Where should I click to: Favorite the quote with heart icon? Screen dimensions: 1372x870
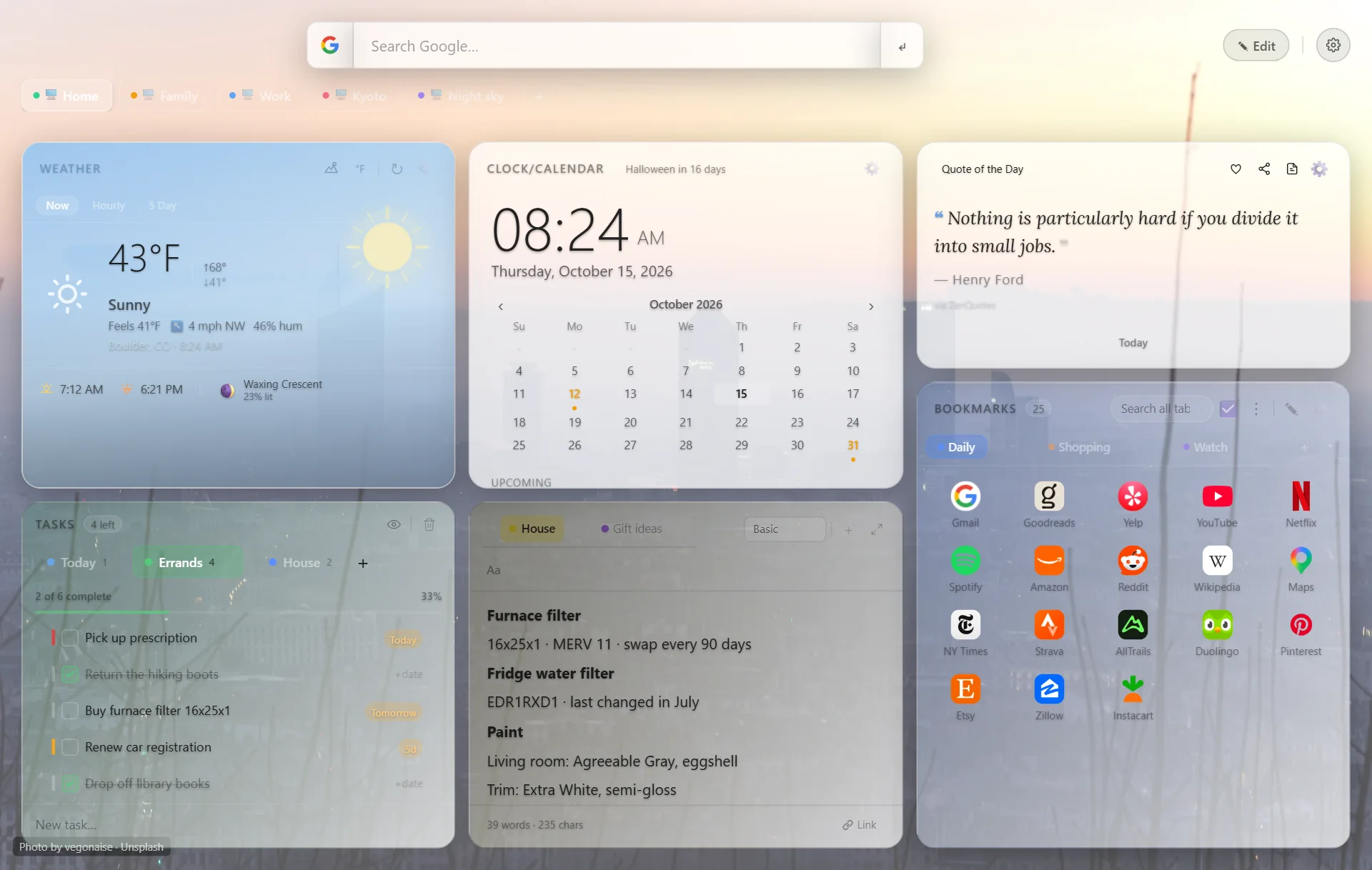pyautogui.click(x=1236, y=169)
